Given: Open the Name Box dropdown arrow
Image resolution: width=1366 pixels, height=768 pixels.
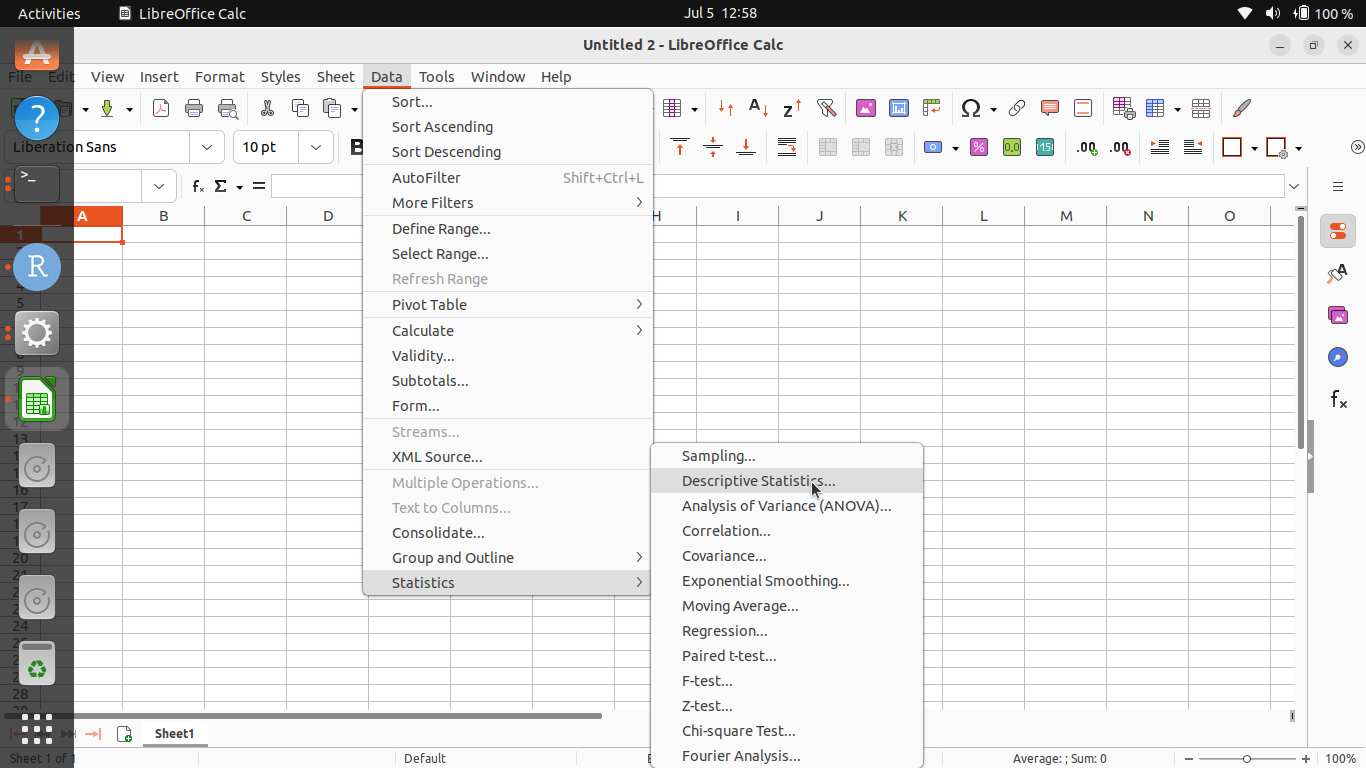Looking at the screenshot, I should pos(159,186).
